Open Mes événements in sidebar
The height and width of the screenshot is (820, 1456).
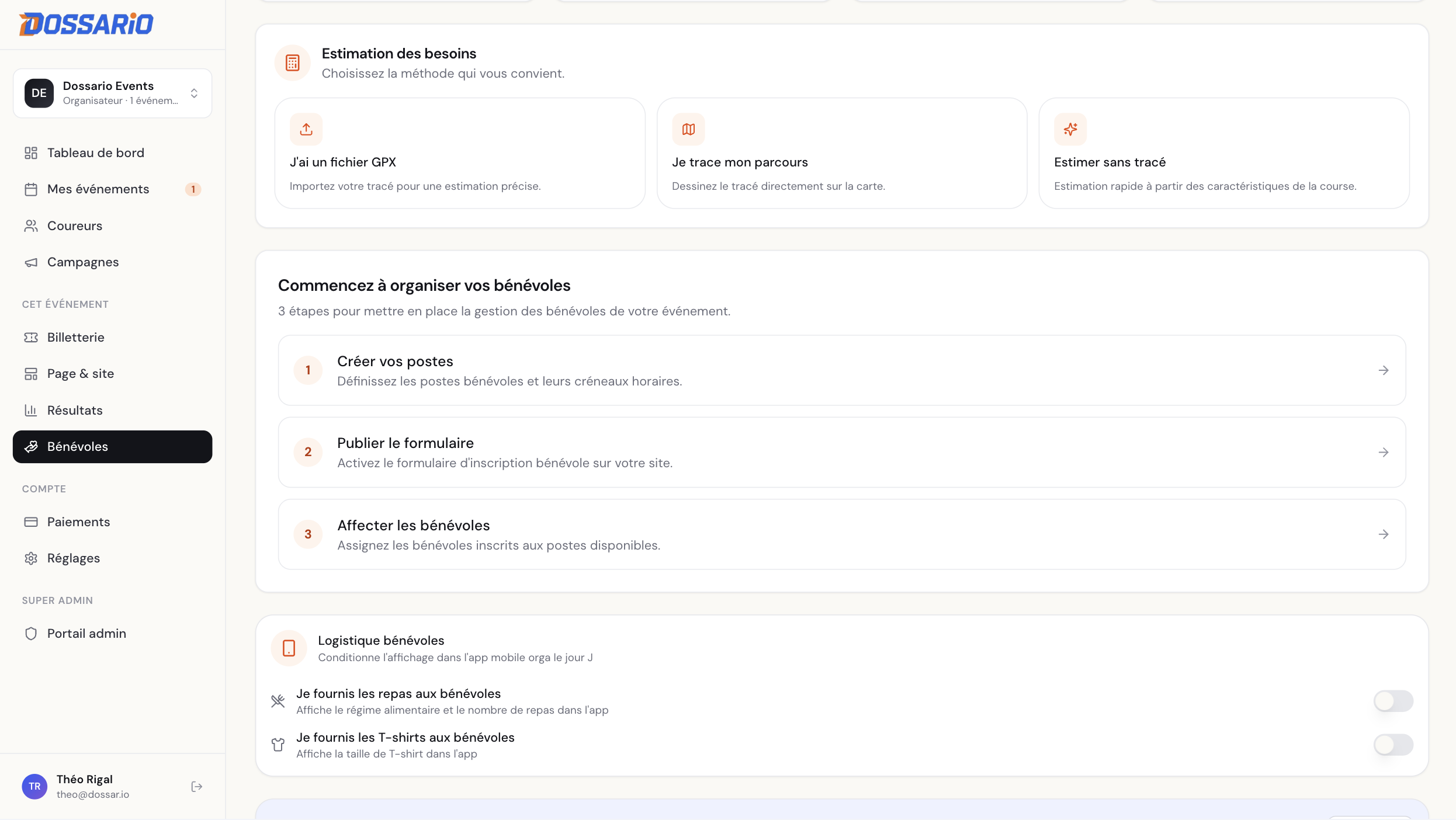point(112,189)
